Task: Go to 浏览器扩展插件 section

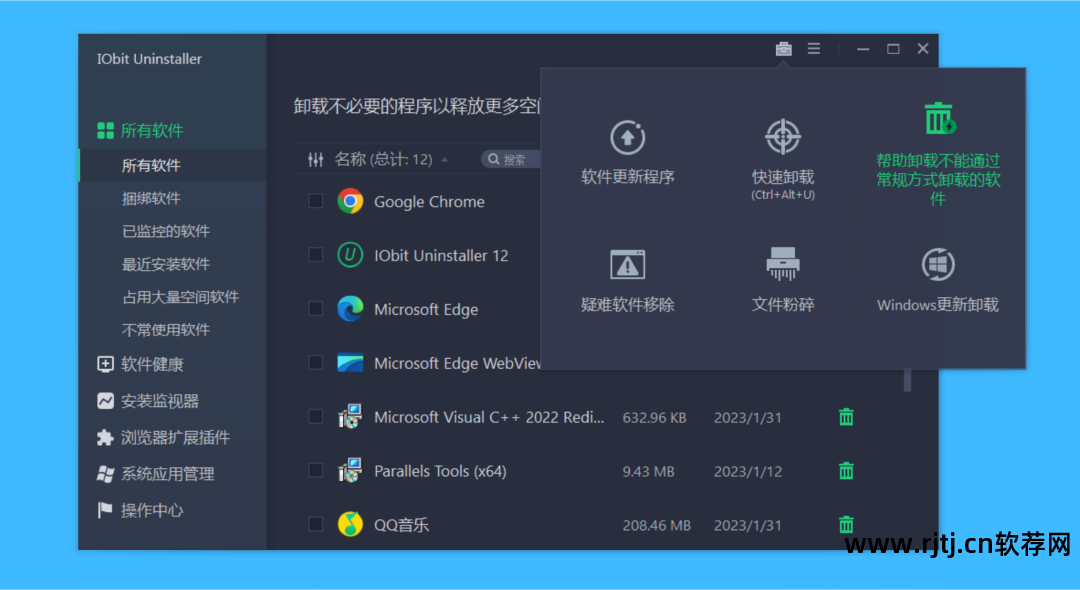Action: tap(163, 437)
